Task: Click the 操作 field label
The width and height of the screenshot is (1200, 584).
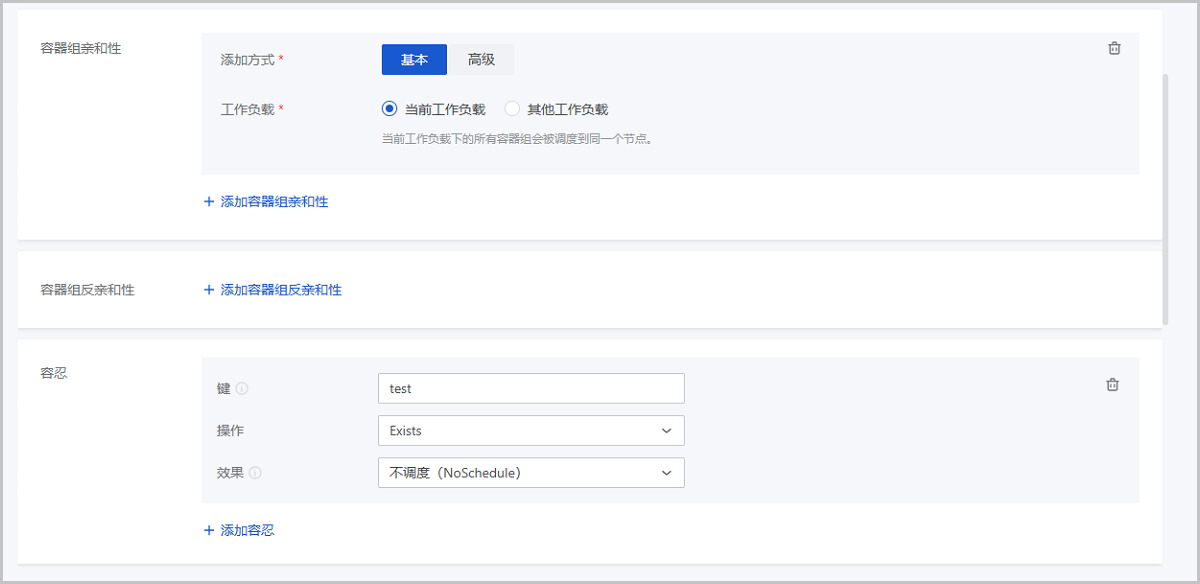Action: click(x=230, y=430)
